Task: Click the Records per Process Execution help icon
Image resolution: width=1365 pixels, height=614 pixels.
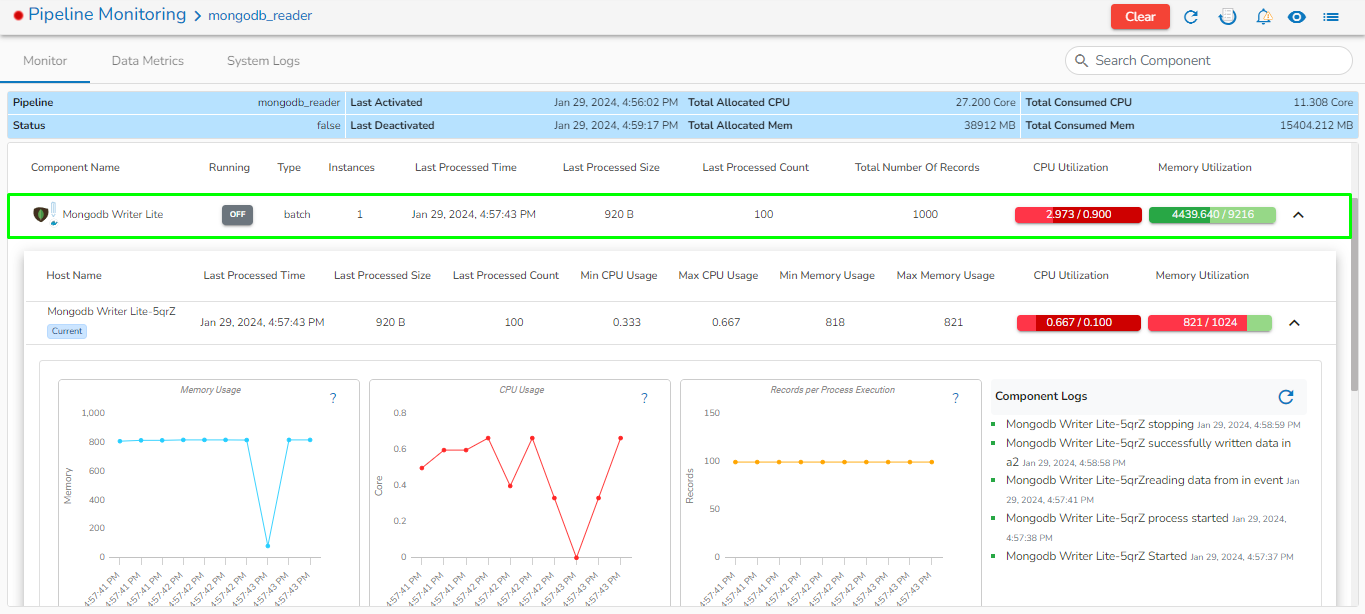Action: coord(955,398)
